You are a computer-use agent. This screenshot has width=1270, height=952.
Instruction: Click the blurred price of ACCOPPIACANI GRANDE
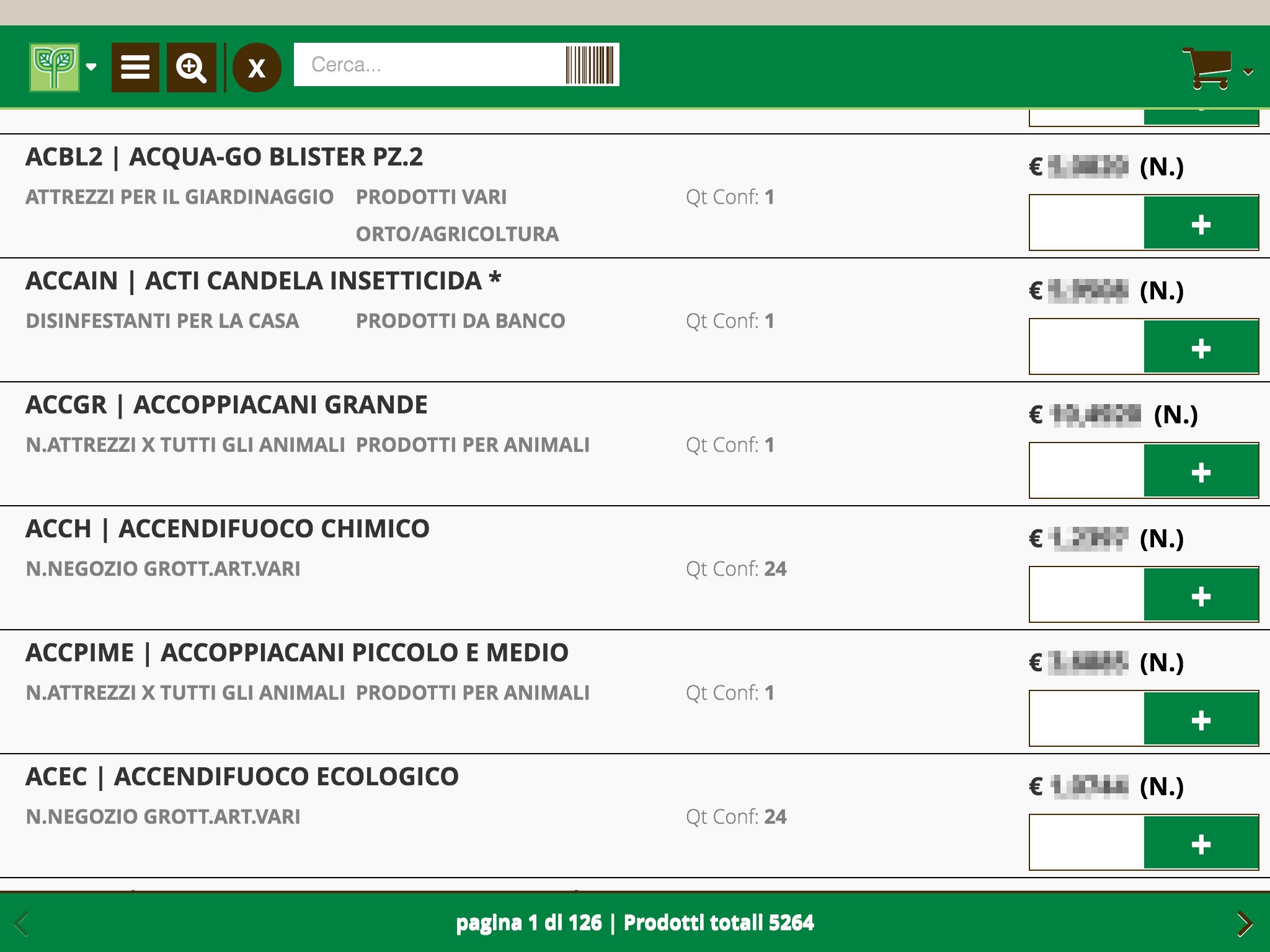point(1096,415)
